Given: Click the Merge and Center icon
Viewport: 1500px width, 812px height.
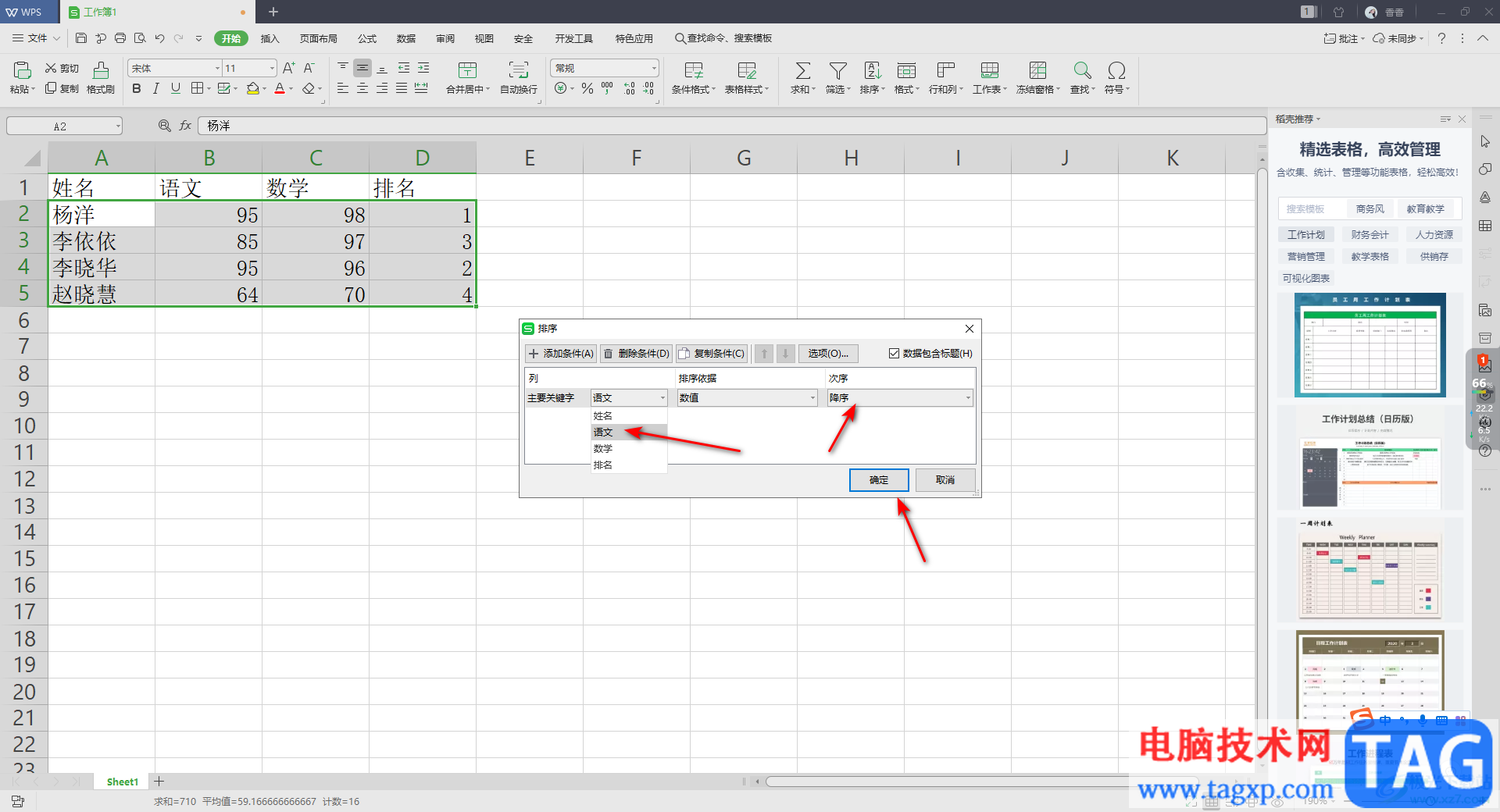Looking at the screenshot, I should coord(467,70).
